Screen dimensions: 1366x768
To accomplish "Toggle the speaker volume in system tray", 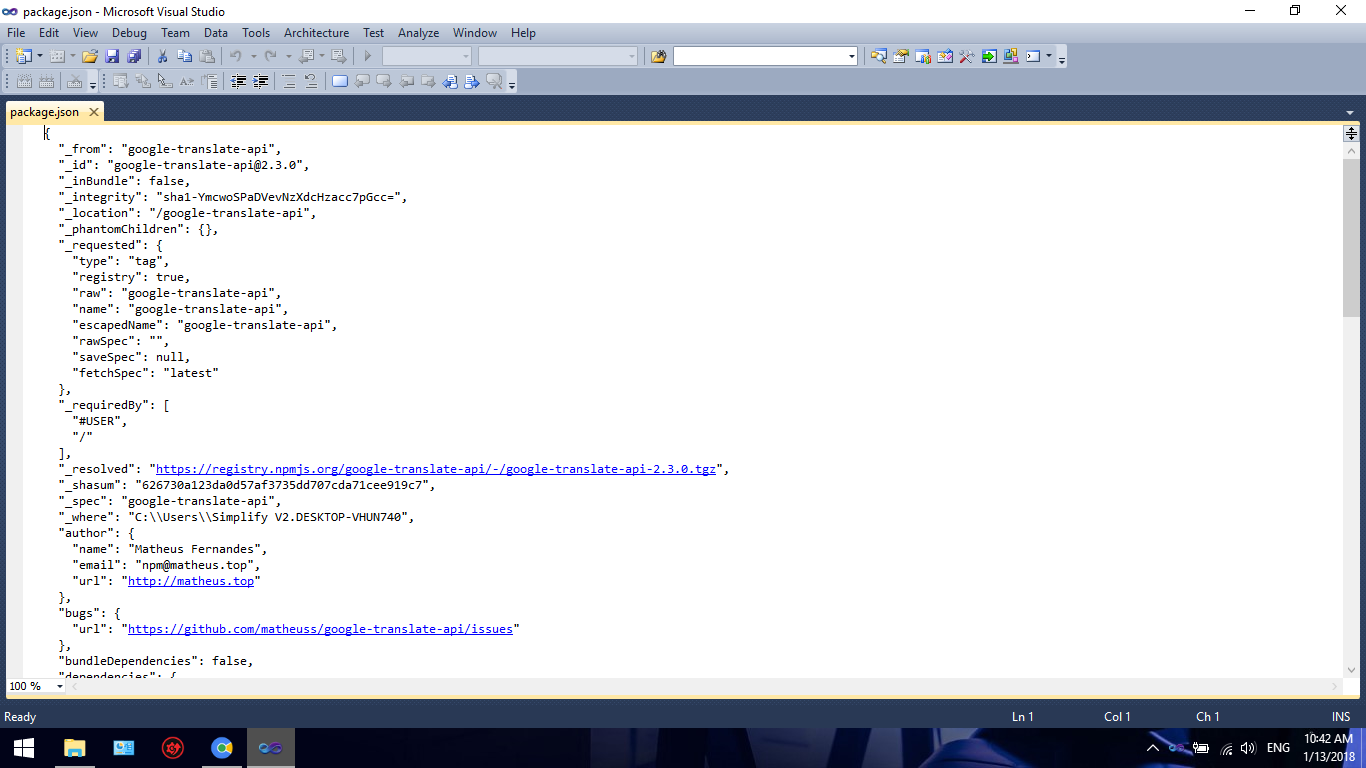I will tap(1247, 748).
